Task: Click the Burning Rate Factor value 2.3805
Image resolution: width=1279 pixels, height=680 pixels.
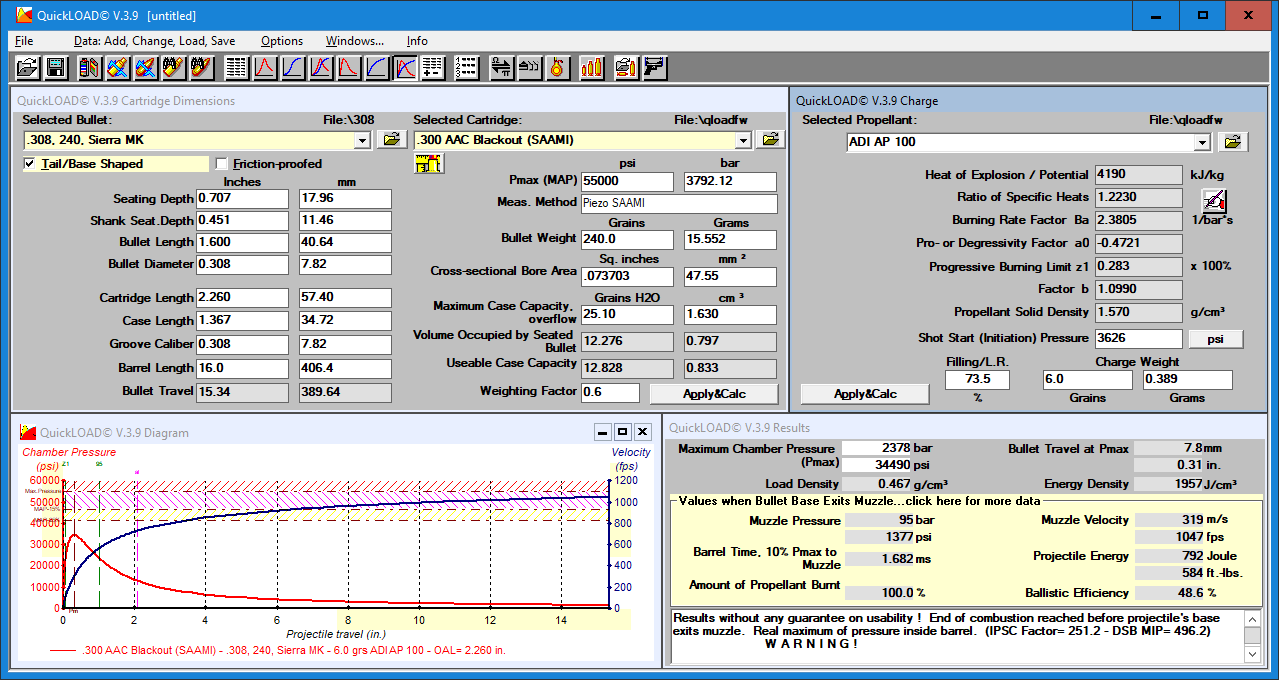Action: pyautogui.click(x=1139, y=221)
